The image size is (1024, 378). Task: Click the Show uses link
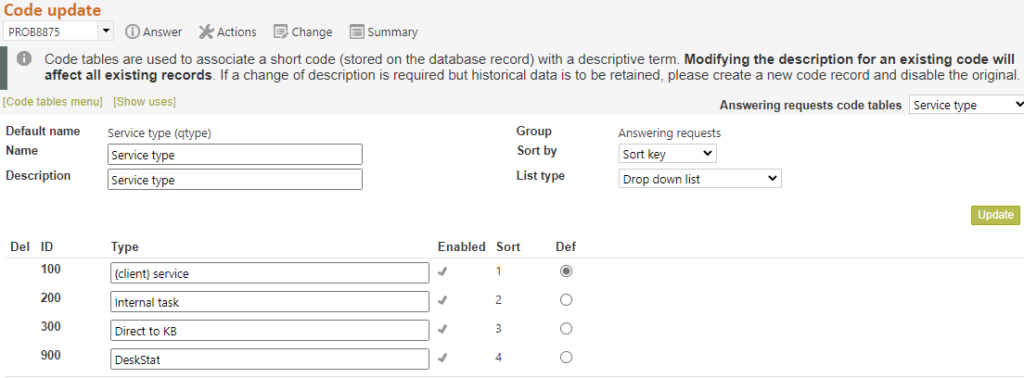coord(144,102)
